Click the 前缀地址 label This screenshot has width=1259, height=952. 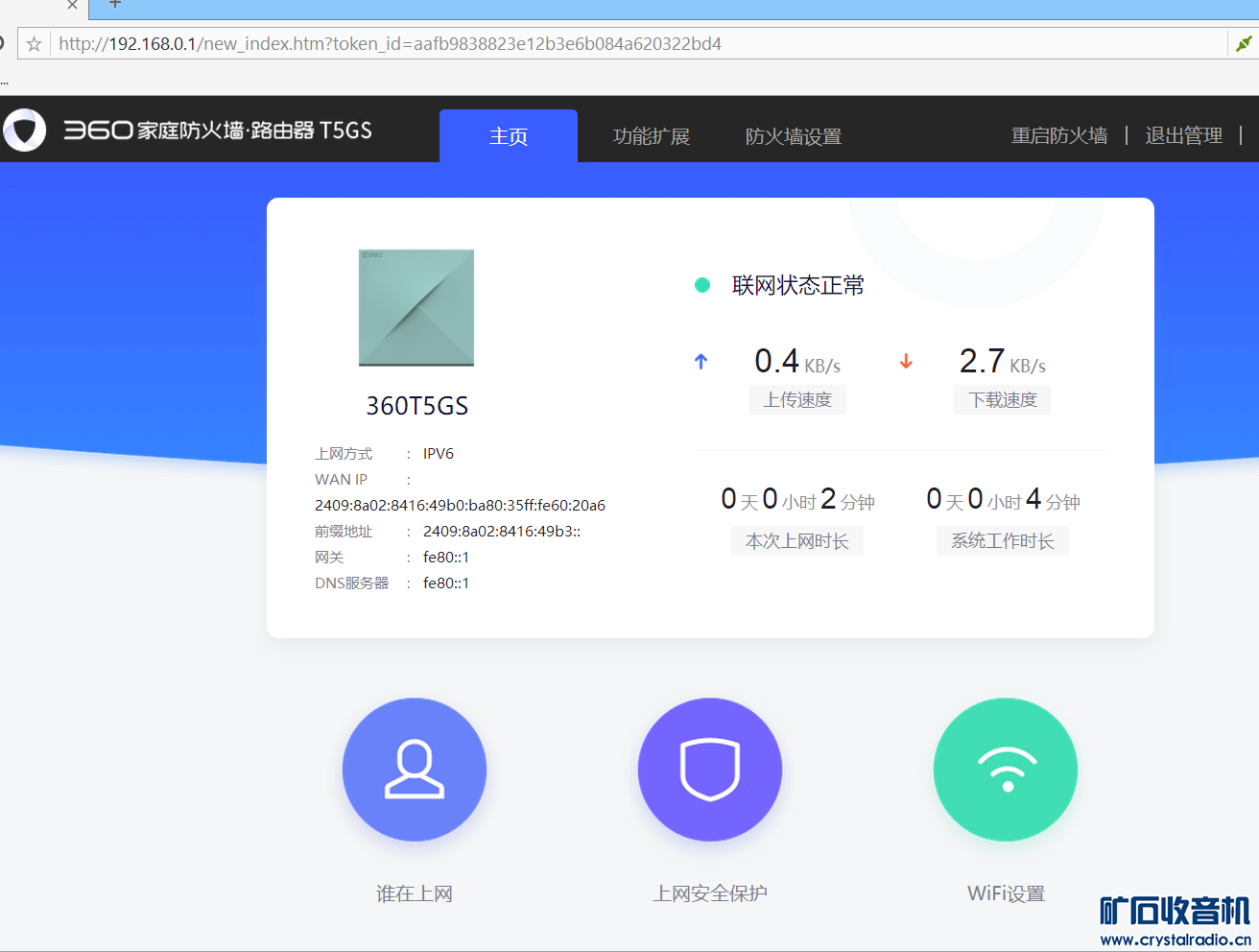tap(344, 532)
